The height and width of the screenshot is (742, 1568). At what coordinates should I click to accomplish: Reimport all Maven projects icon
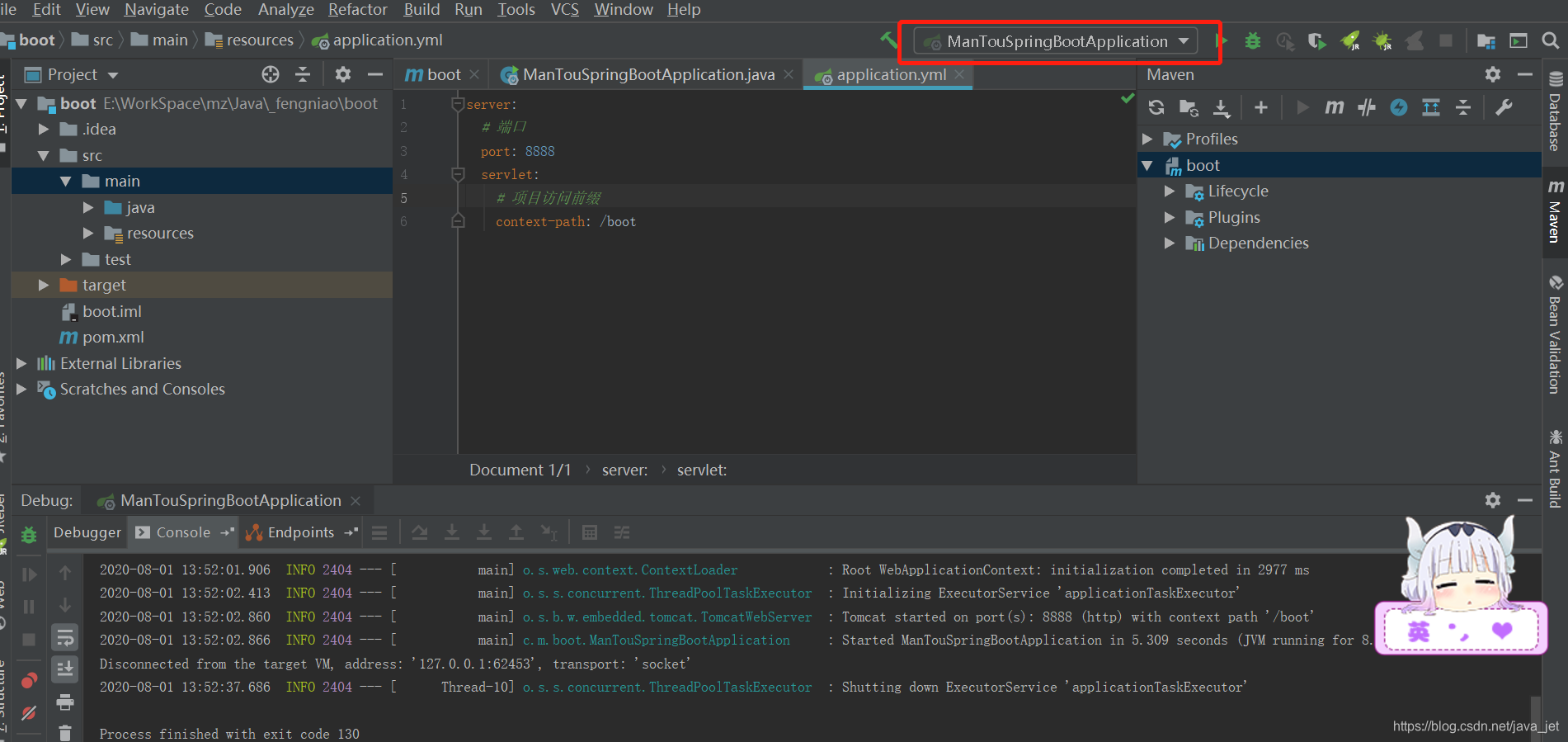[1156, 107]
